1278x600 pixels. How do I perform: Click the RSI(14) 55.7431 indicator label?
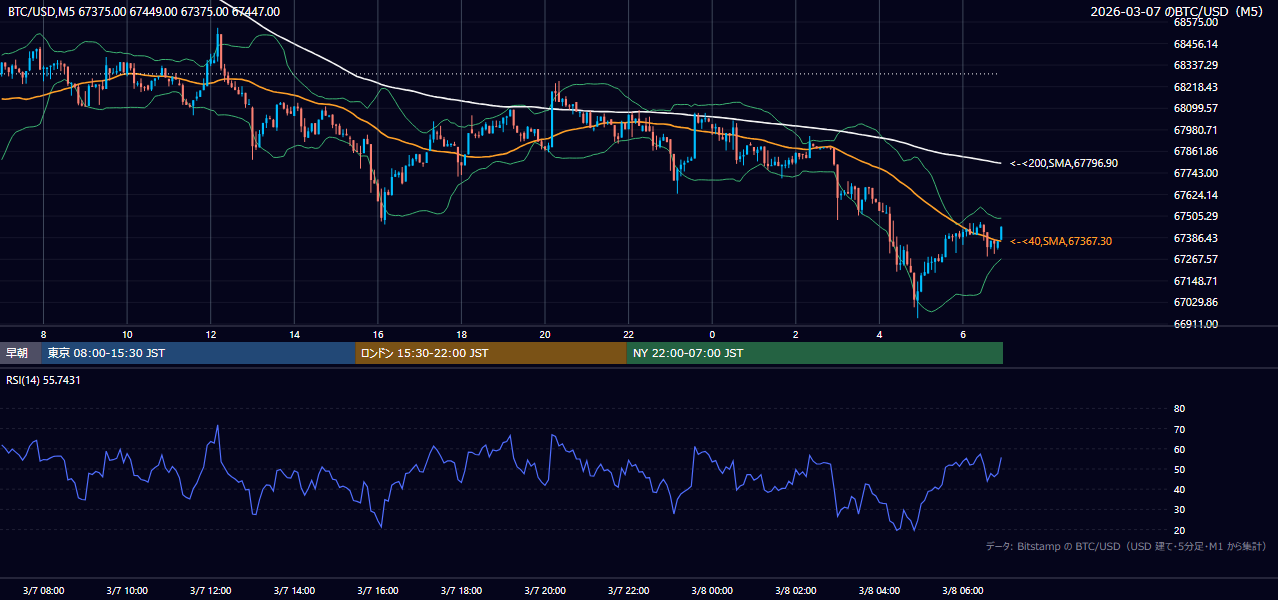43,380
